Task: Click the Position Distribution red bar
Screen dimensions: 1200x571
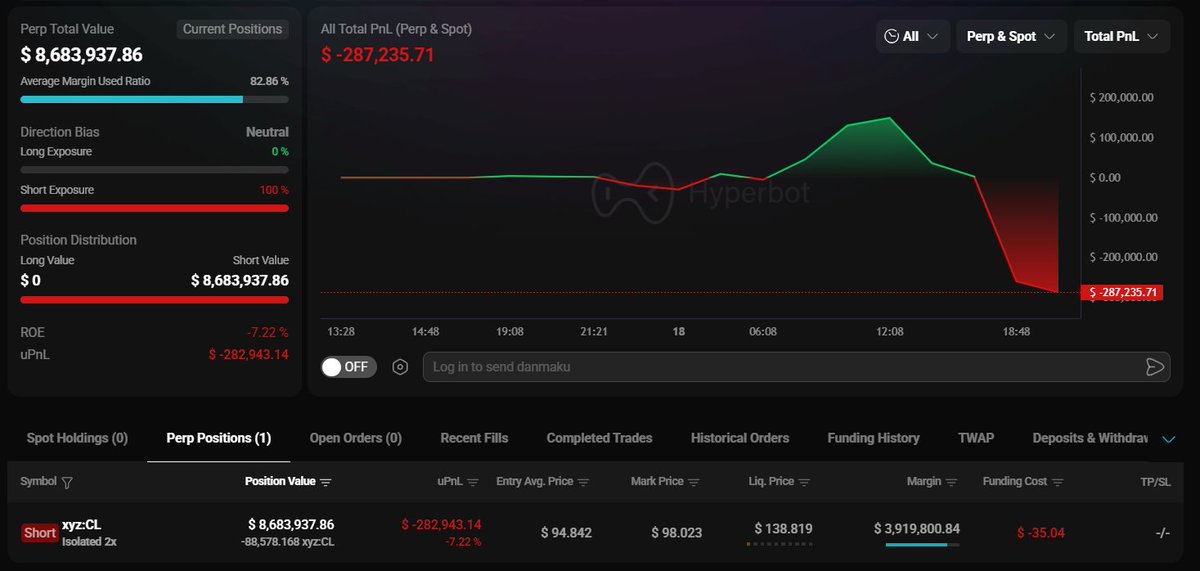Action: click(x=154, y=299)
